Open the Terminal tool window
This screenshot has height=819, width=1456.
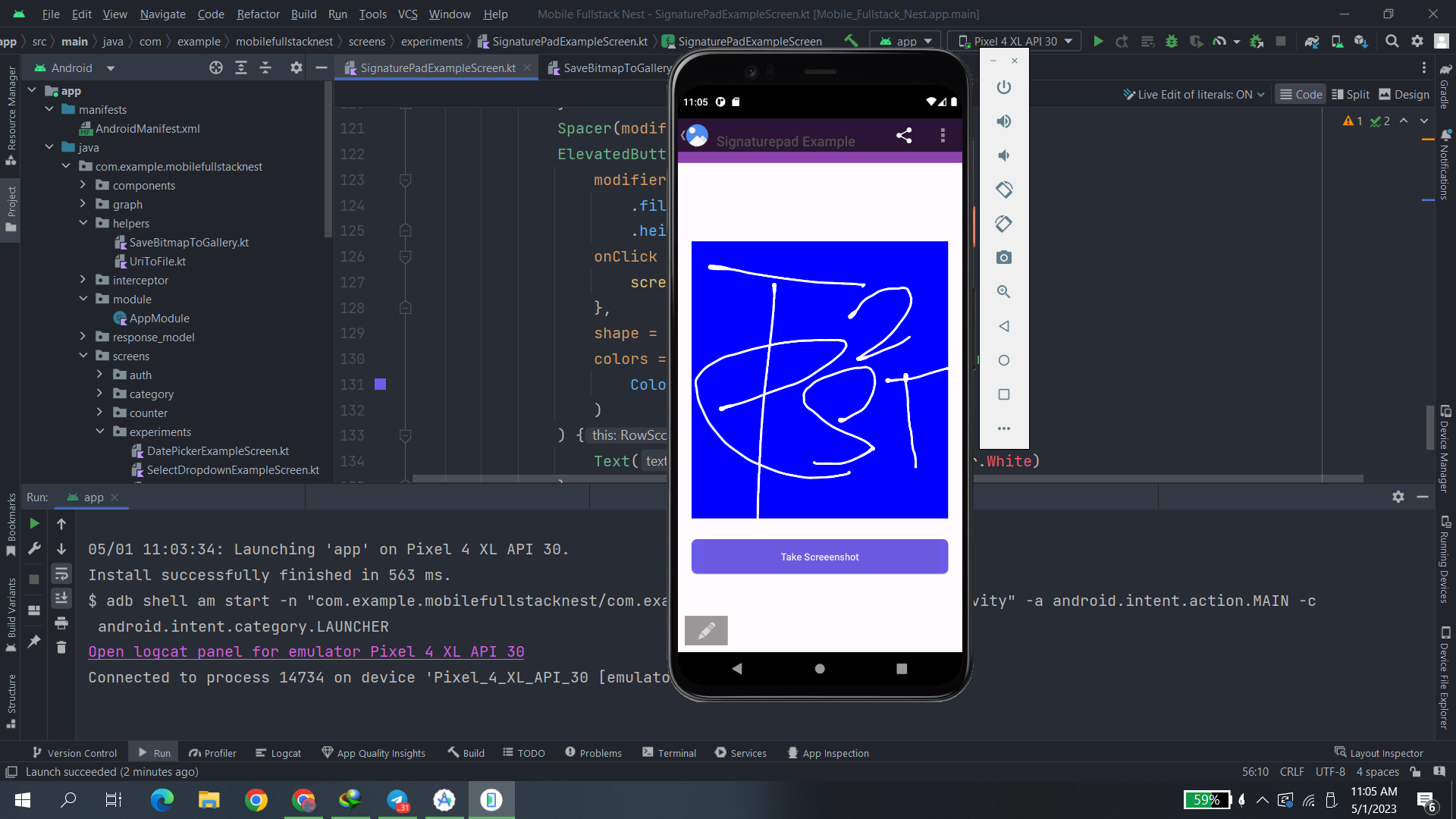669,752
